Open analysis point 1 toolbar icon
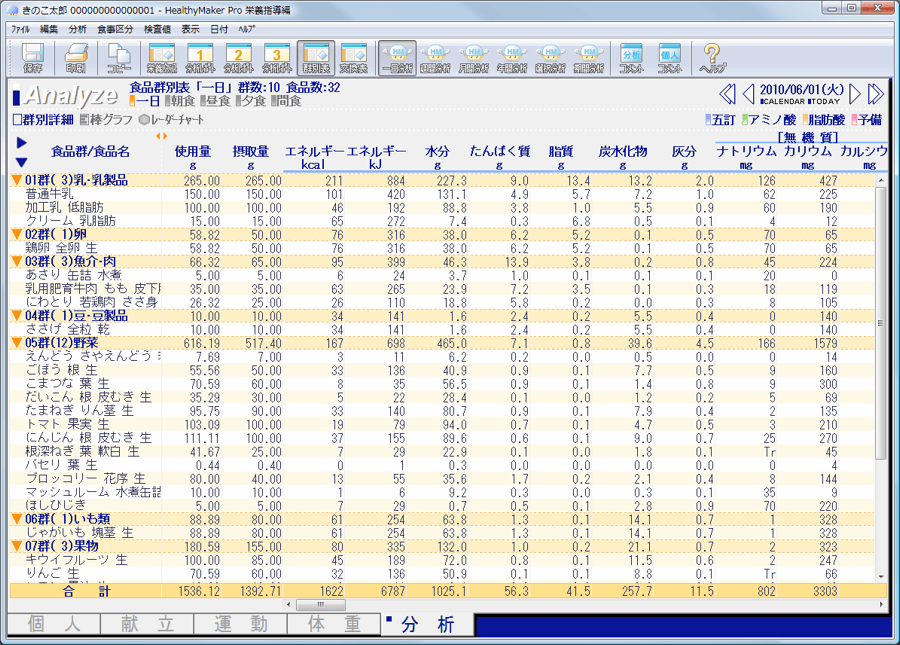Image resolution: width=900 pixels, height=645 pixels. point(200,59)
